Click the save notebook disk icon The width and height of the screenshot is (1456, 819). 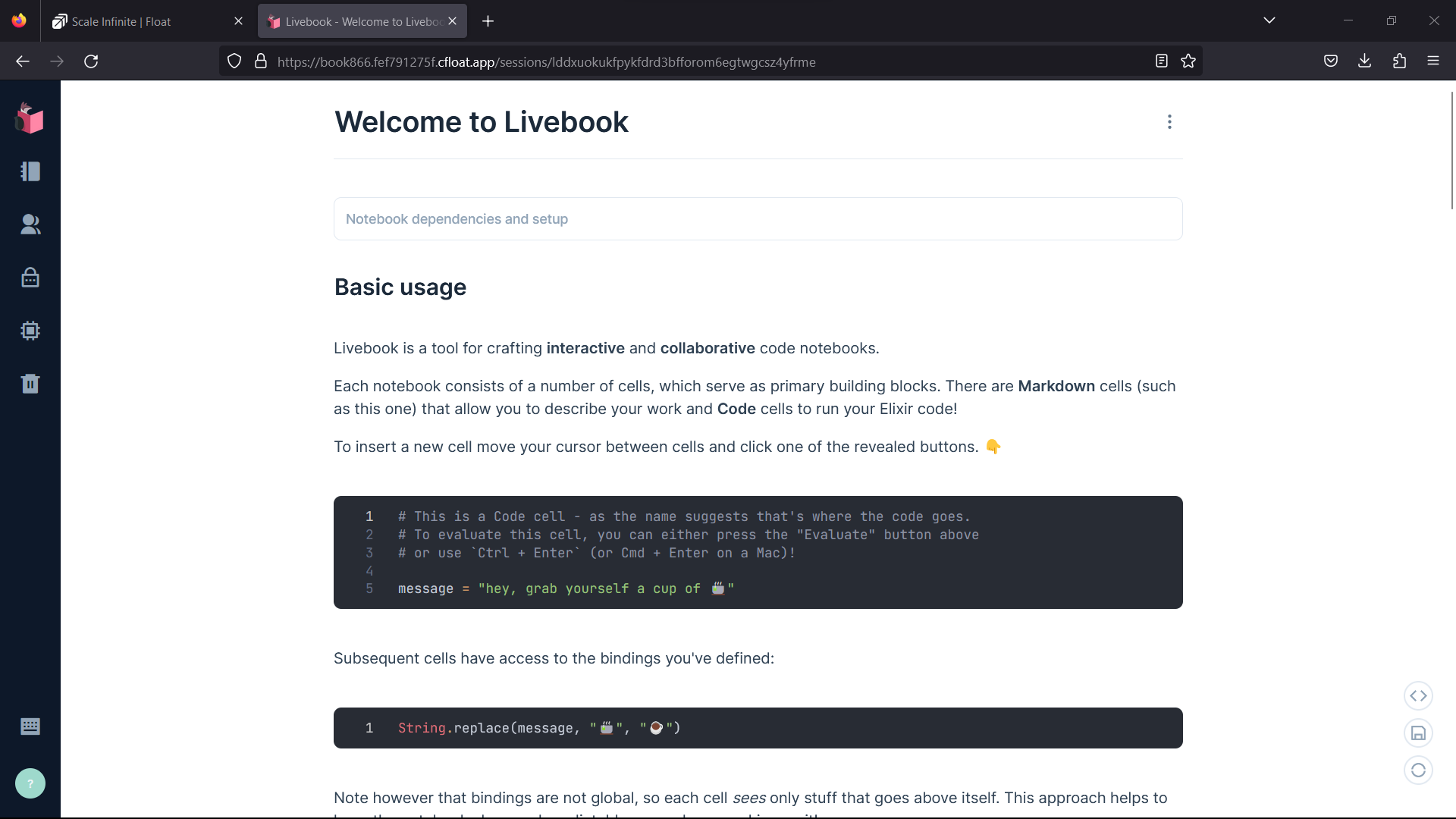tap(1418, 733)
